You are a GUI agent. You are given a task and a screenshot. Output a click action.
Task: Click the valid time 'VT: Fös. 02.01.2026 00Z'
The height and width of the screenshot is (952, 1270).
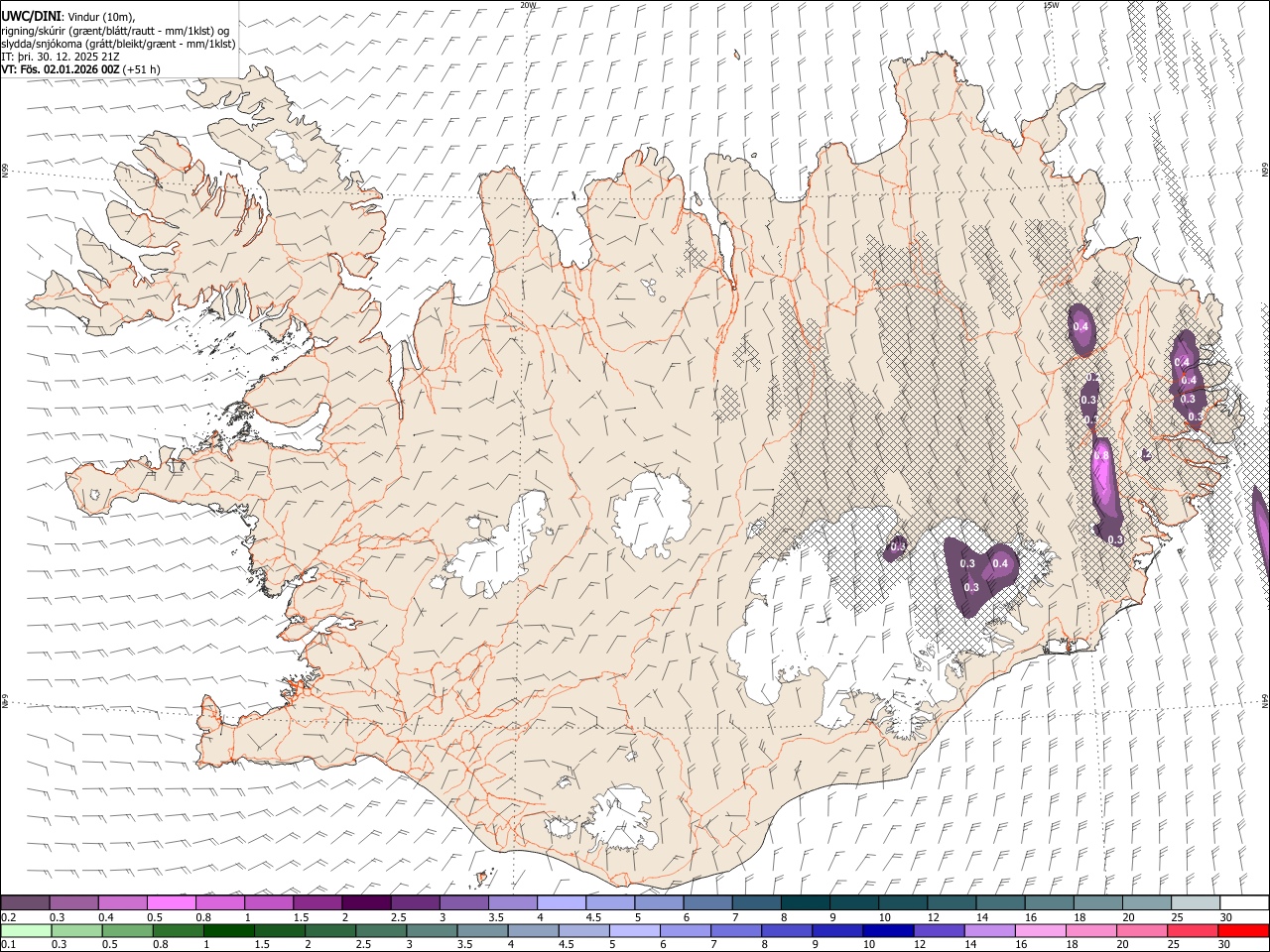tap(61, 70)
